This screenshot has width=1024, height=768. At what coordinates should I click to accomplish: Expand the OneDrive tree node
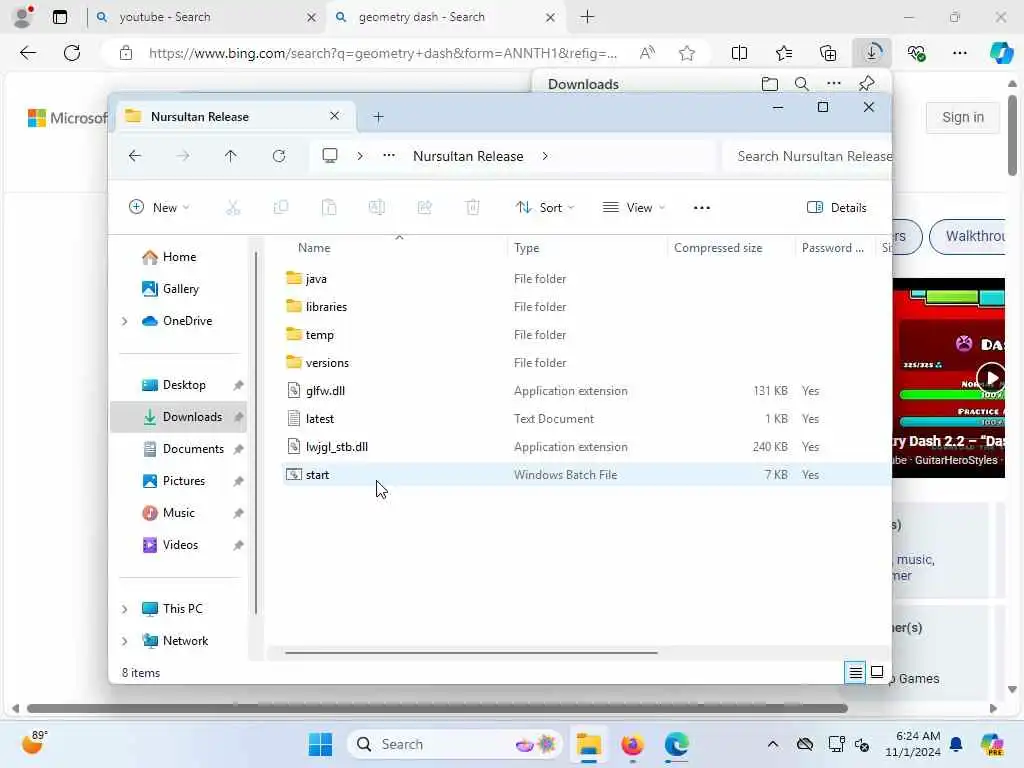125,321
